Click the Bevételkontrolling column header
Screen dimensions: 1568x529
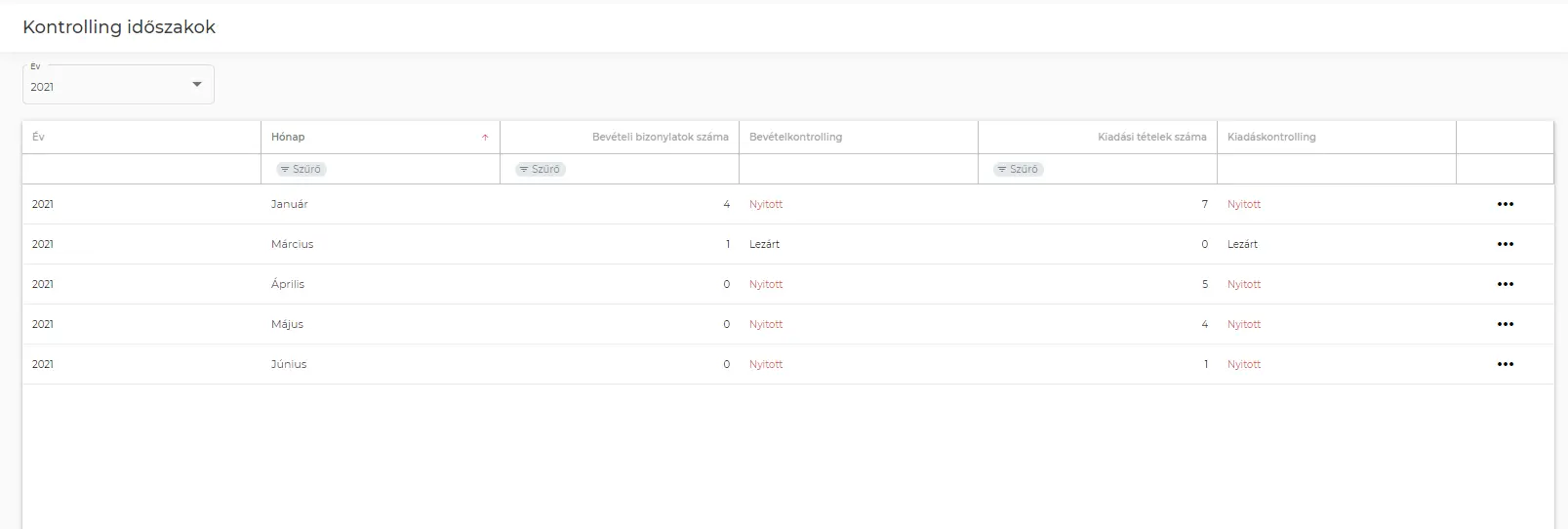pos(795,137)
